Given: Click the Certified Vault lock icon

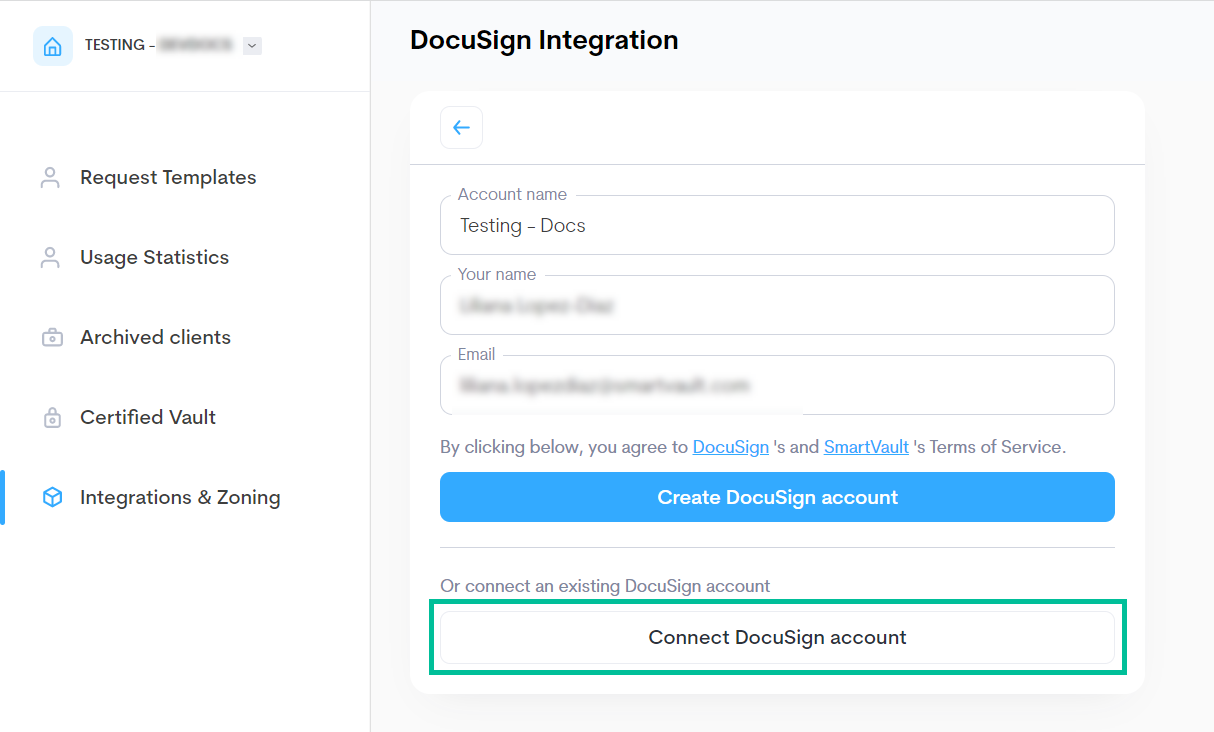Looking at the screenshot, I should 51,417.
